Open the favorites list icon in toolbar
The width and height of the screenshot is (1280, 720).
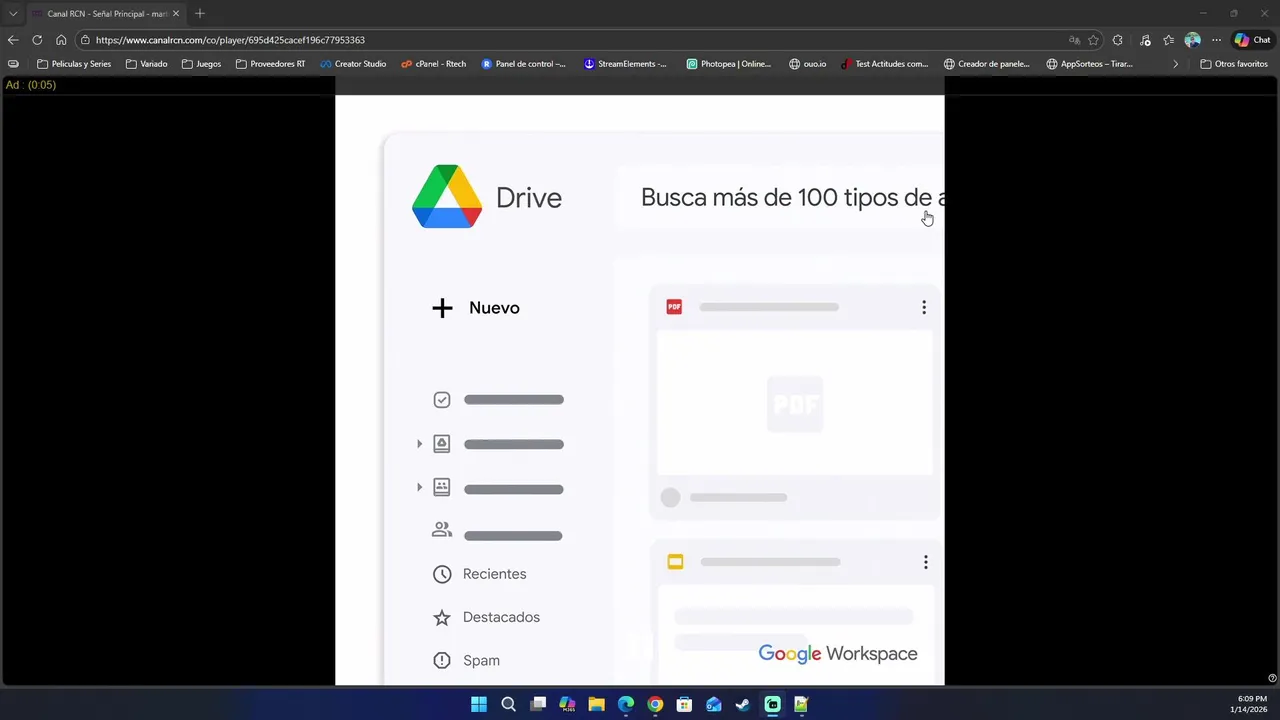[x=1168, y=40]
